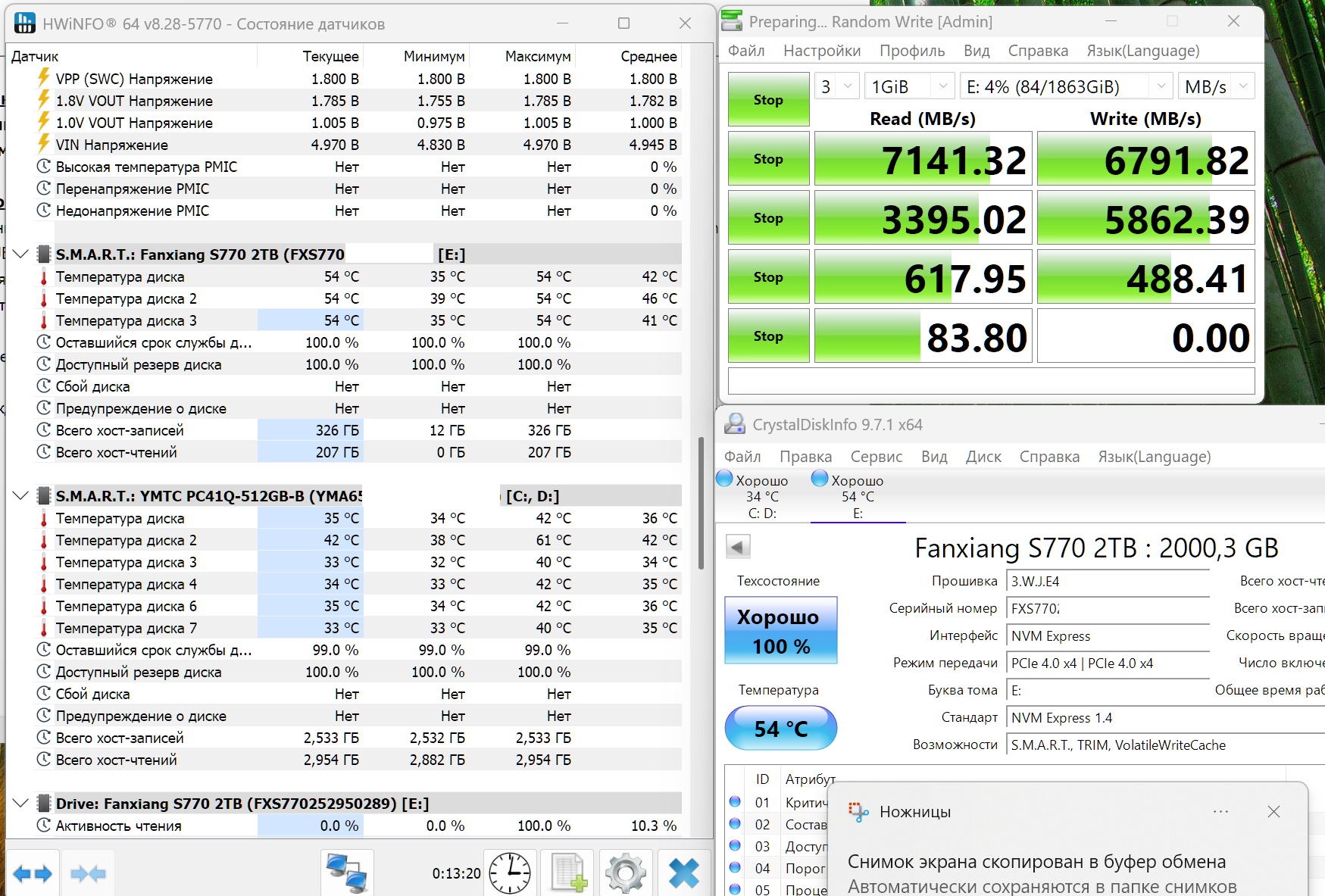
Task: Open the Сервис menu in CrystalDiskInfo
Action: 876,457
